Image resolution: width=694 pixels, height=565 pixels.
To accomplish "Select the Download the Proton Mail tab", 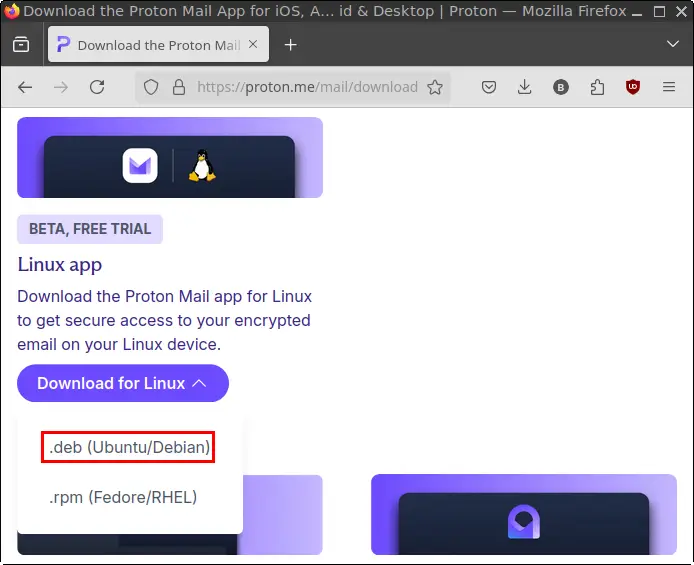I will (158, 44).
